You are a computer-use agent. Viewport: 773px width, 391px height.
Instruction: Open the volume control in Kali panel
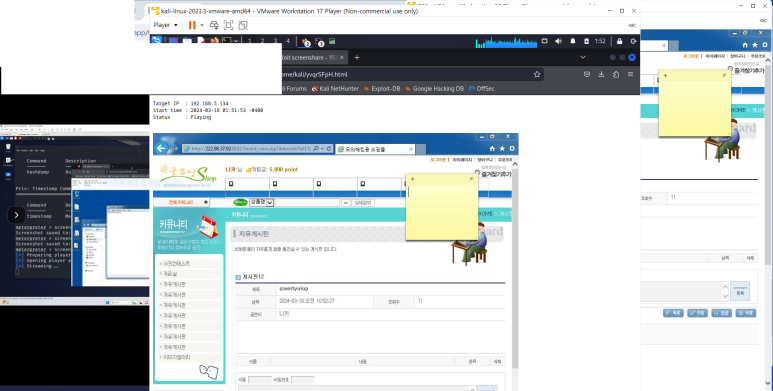559,41
